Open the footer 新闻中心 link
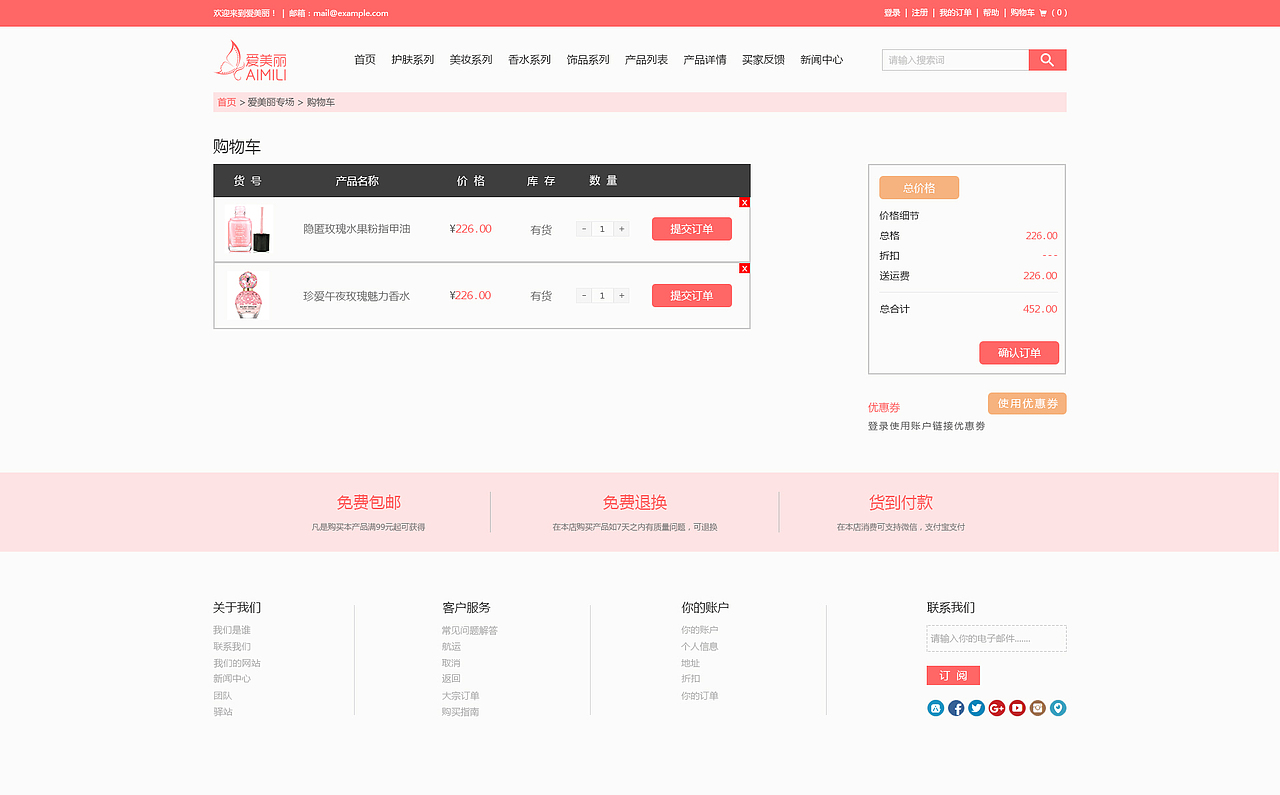 [x=232, y=679]
